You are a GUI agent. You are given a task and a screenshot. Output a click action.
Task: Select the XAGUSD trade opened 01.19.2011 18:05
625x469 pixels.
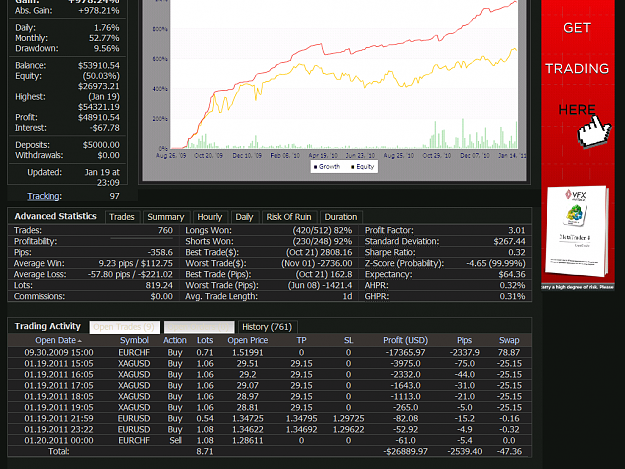pyautogui.click(x=269, y=396)
